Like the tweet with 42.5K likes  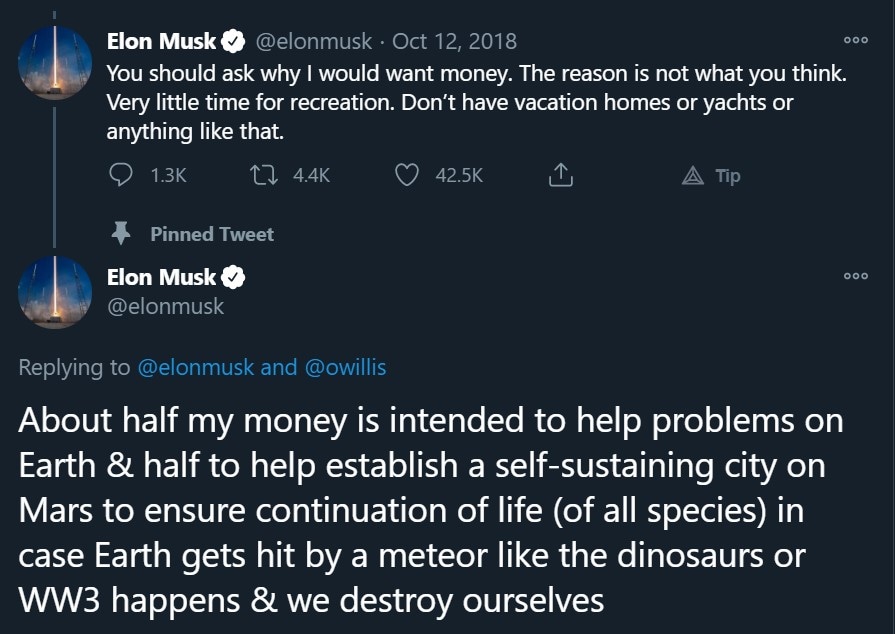point(406,176)
